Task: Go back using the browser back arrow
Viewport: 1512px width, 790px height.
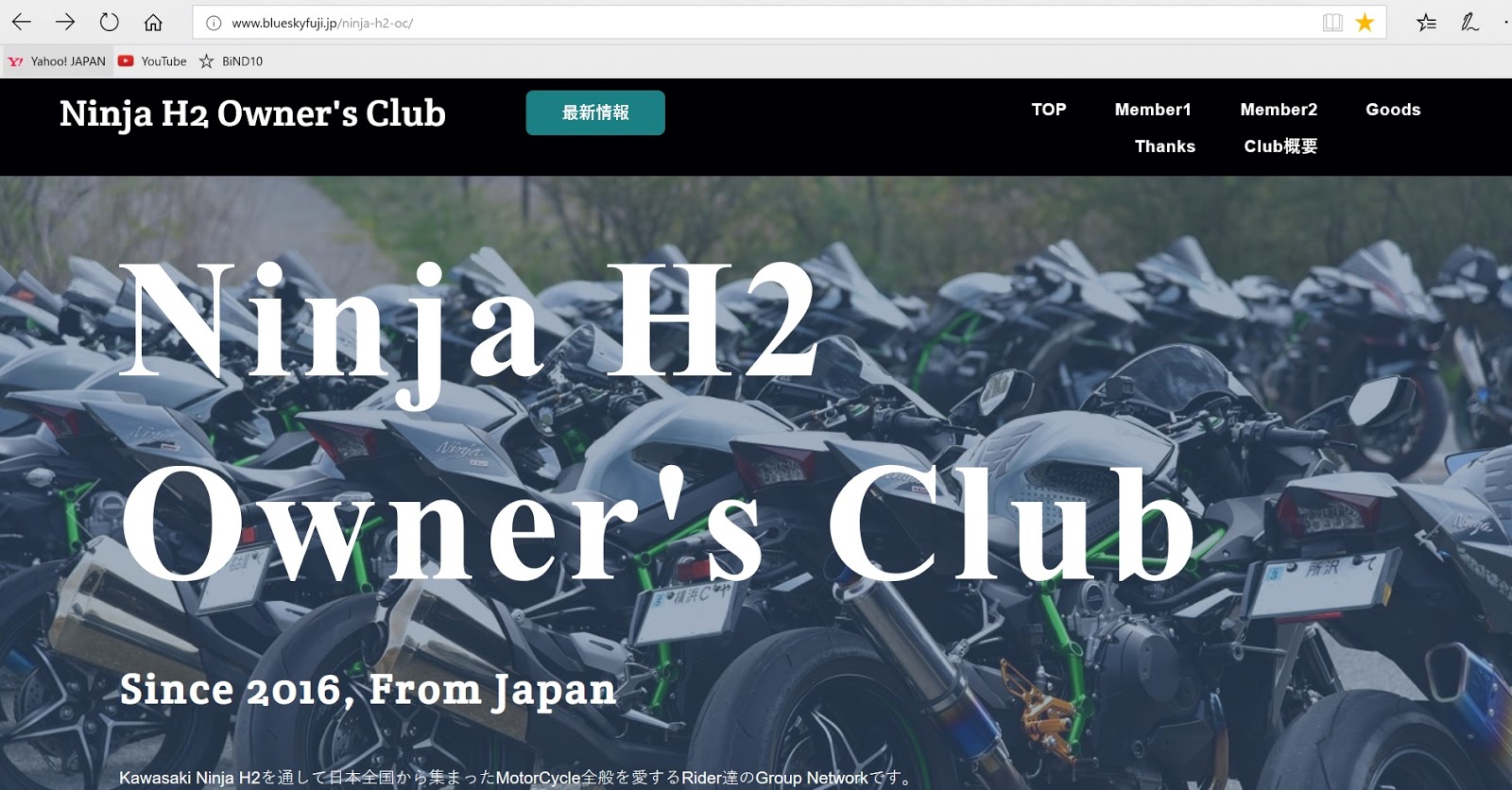Action: pos(21,22)
